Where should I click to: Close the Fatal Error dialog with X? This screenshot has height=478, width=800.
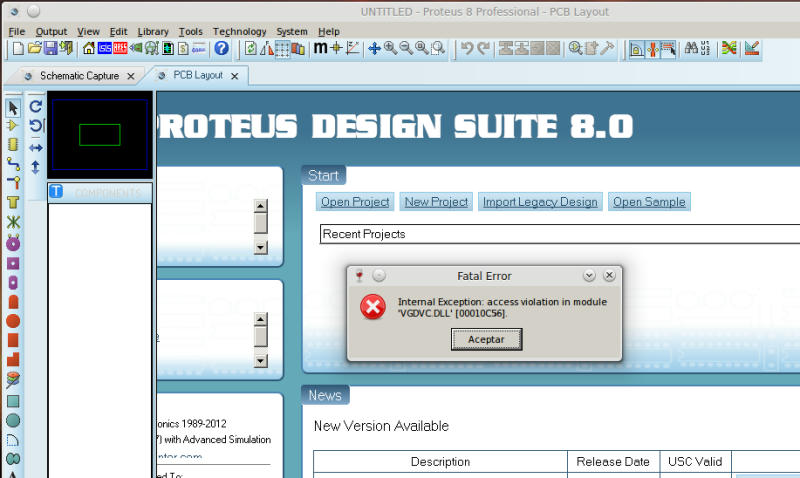coord(609,275)
